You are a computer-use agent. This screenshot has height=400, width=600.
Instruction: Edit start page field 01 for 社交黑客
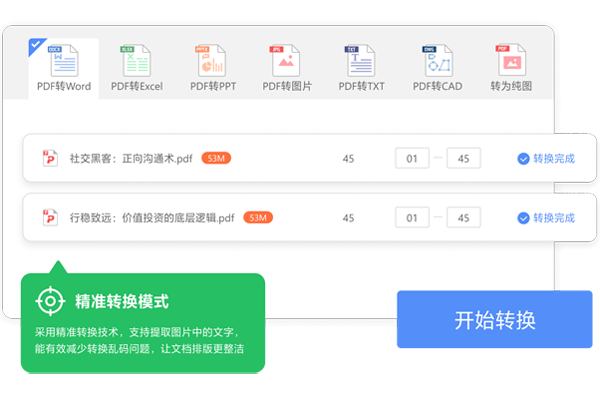coord(412,159)
